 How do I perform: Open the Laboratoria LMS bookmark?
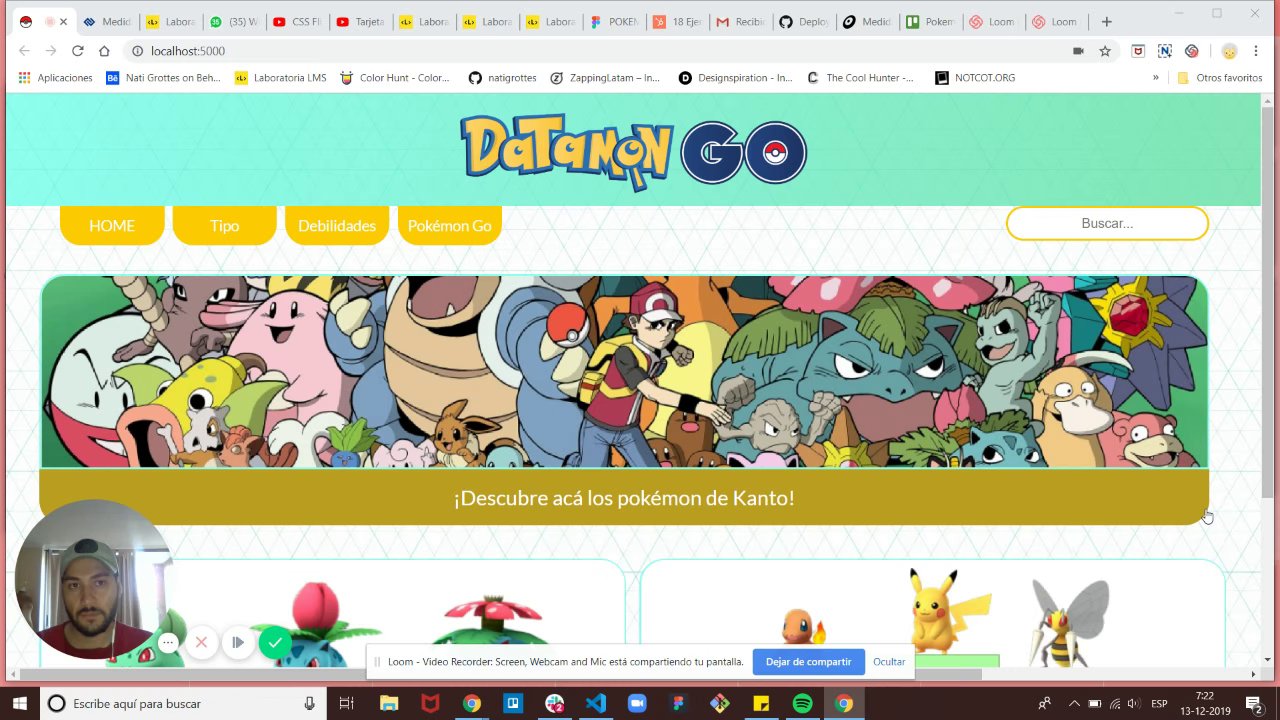280,77
